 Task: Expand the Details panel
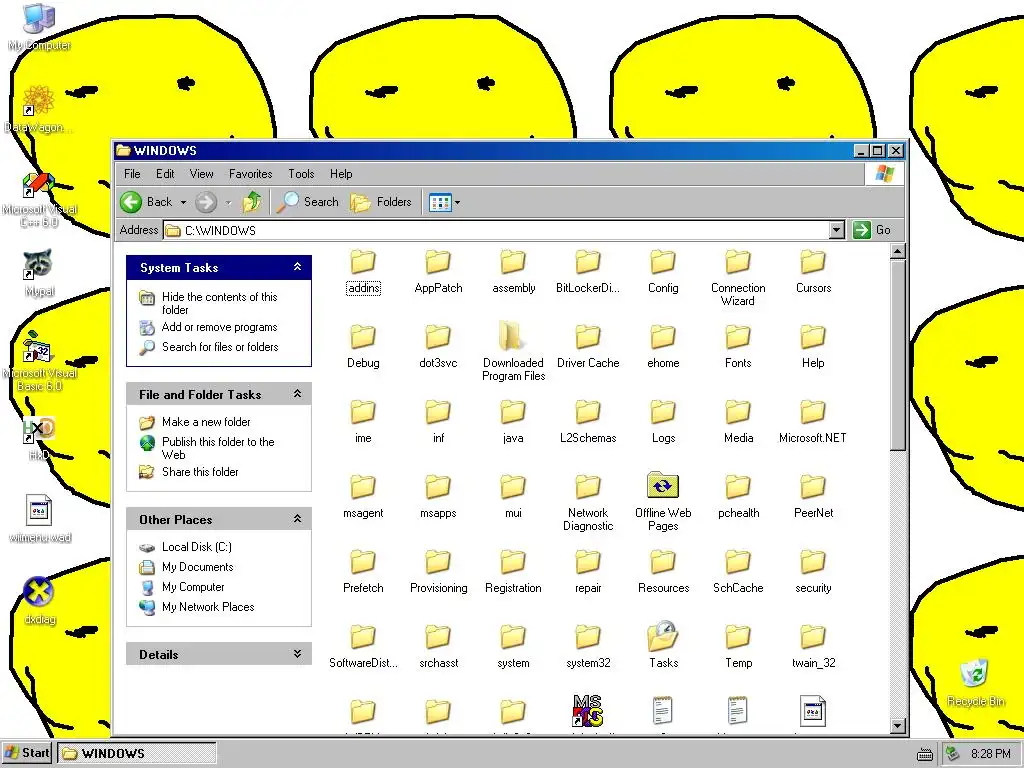(x=297, y=654)
